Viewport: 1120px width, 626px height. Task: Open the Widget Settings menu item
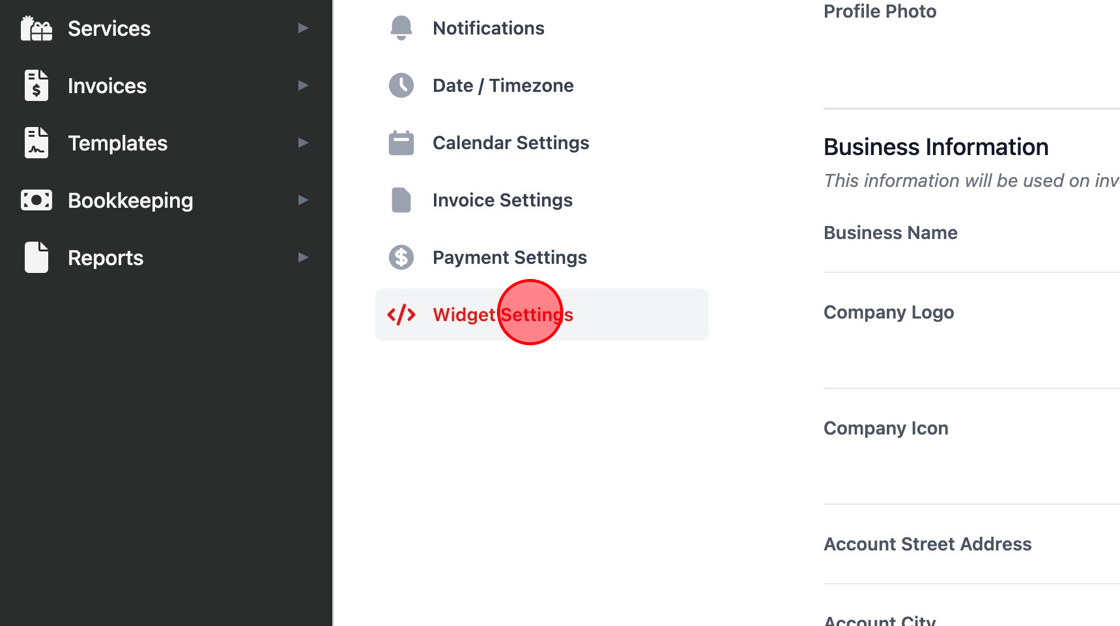502,315
